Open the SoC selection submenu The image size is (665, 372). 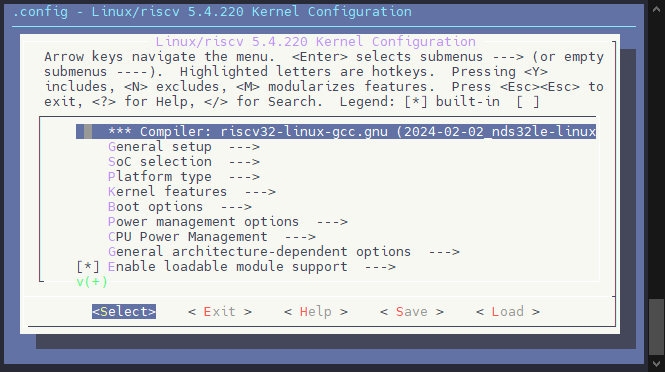[x=184, y=162]
